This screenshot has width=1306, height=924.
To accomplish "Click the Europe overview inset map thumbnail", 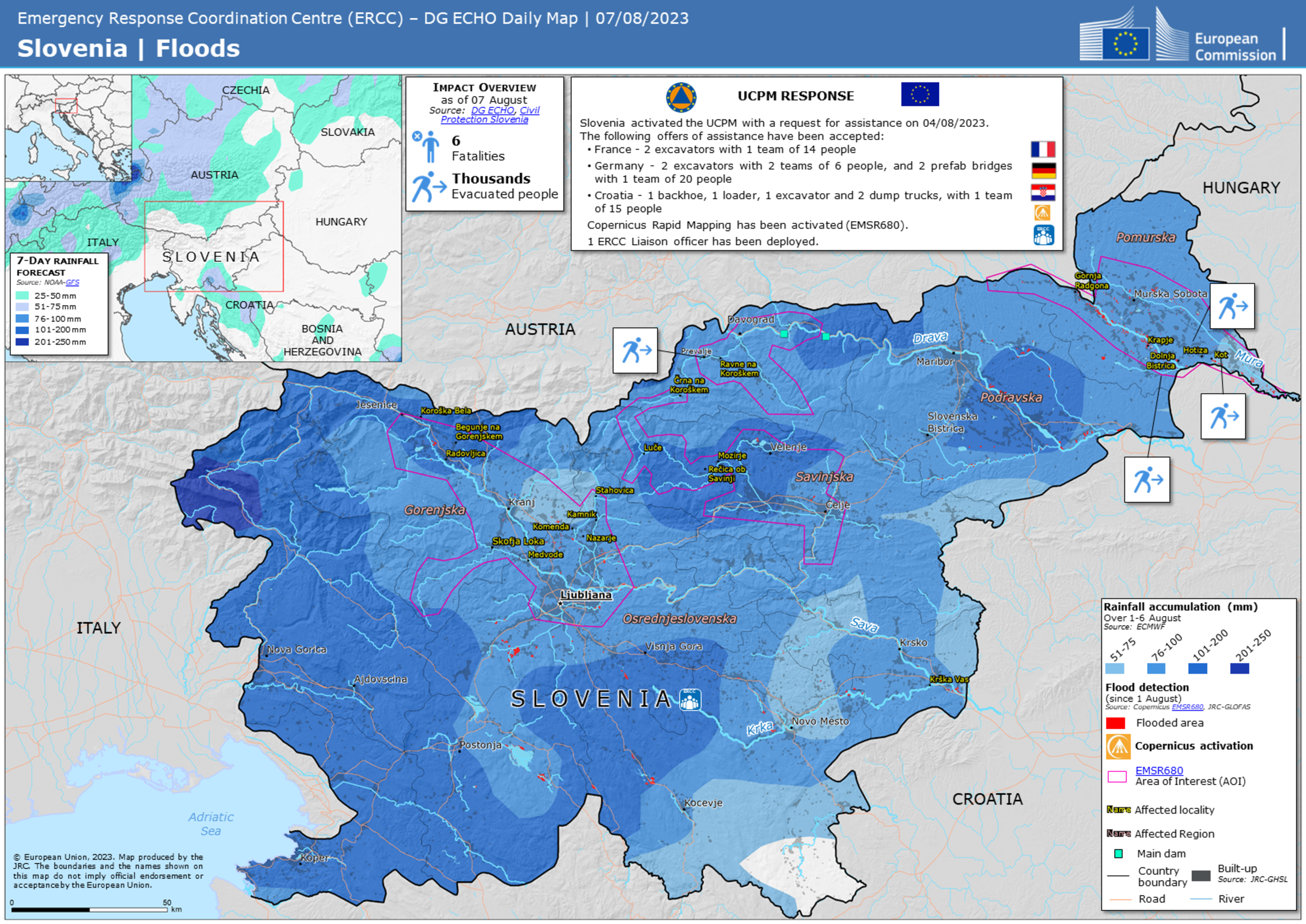I will pyautogui.click(x=69, y=128).
